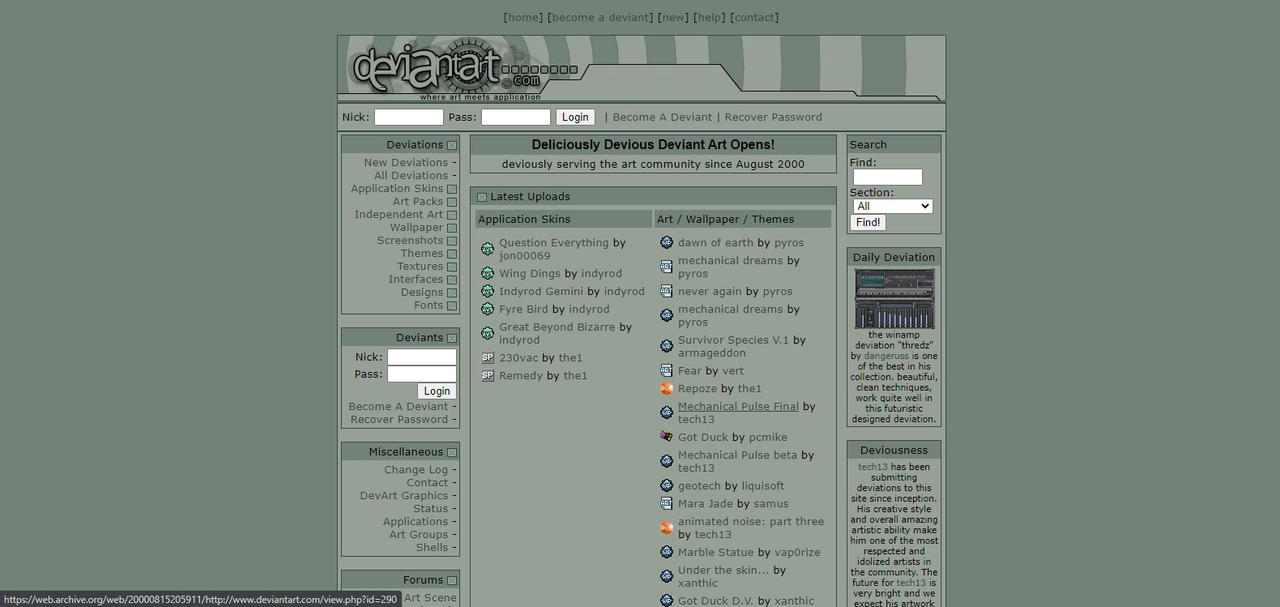Click the WP icon beside dawn of earth
The image size is (1280, 607).
(666, 242)
